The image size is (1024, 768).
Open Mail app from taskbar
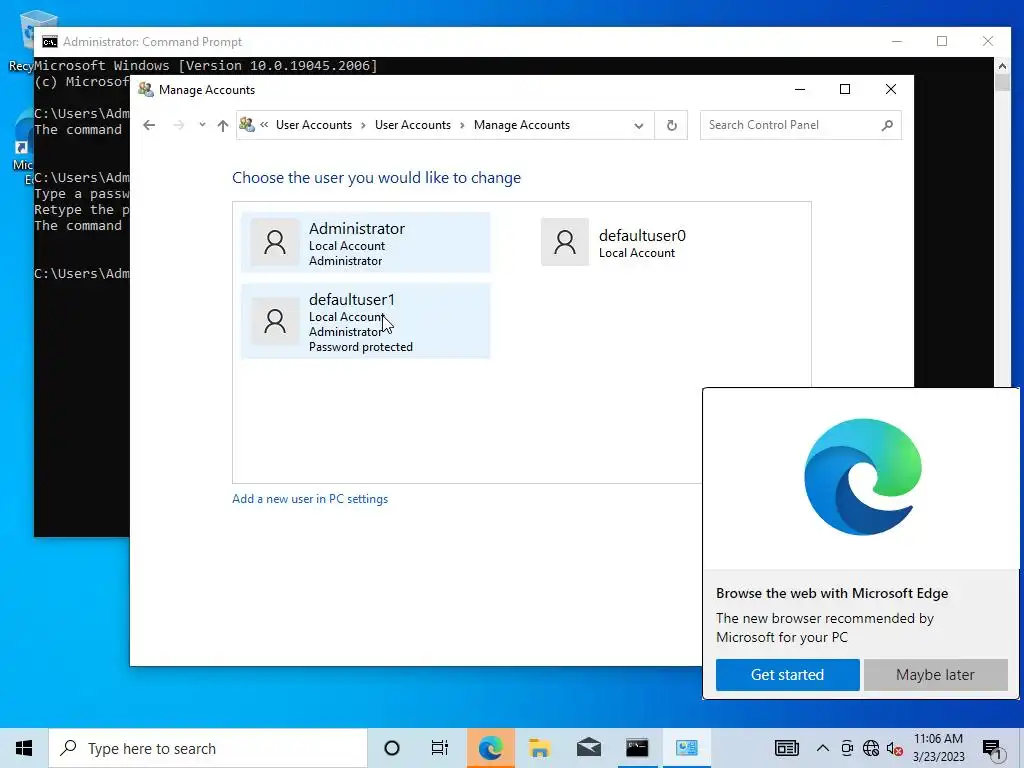588,748
